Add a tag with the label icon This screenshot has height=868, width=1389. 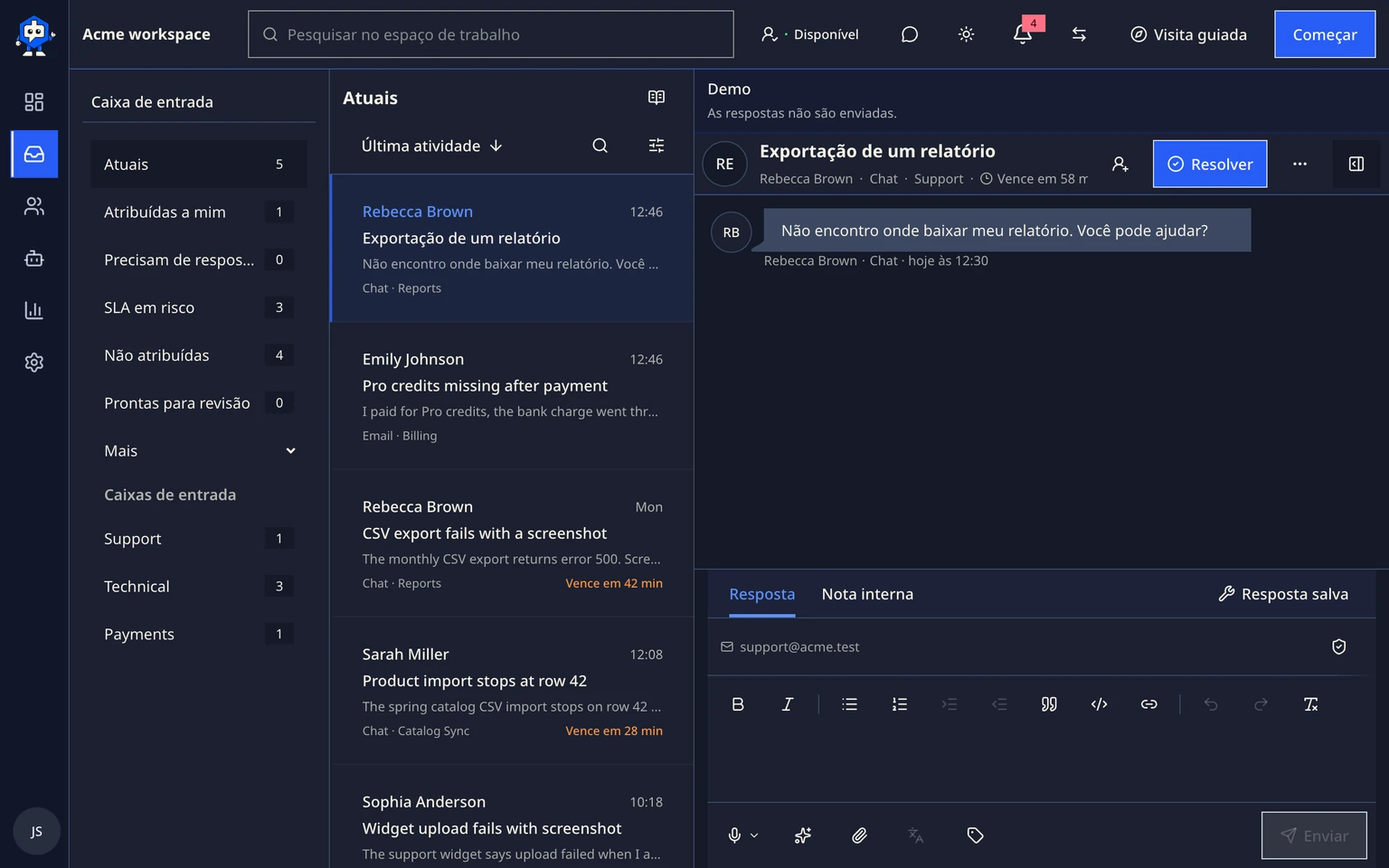[x=975, y=835]
